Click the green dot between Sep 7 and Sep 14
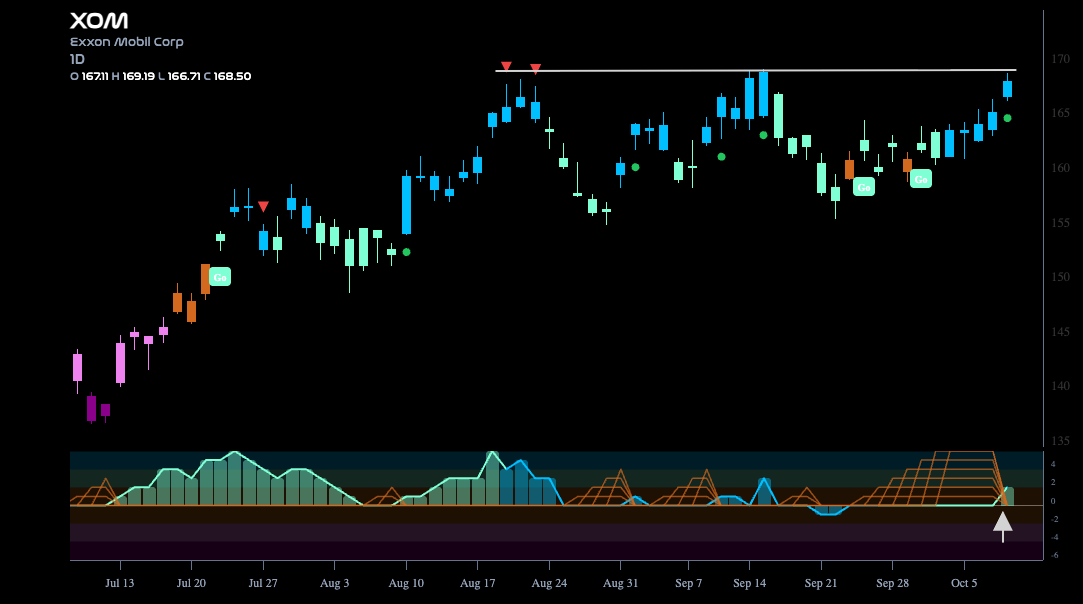The height and width of the screenshot is (604, 1083). [x=721, y=157]
